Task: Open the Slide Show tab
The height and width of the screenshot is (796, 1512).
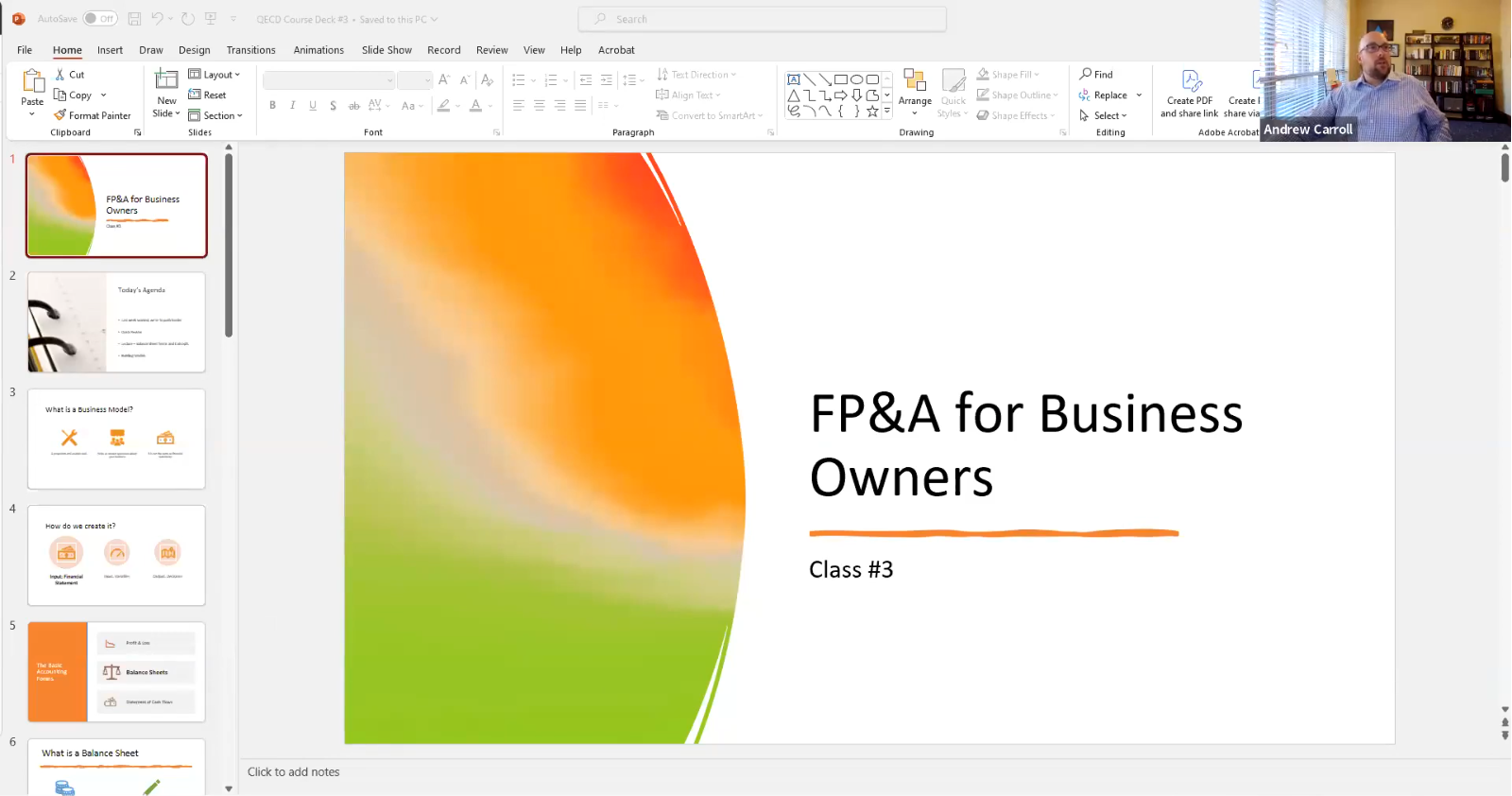Action: click(387, 50)
